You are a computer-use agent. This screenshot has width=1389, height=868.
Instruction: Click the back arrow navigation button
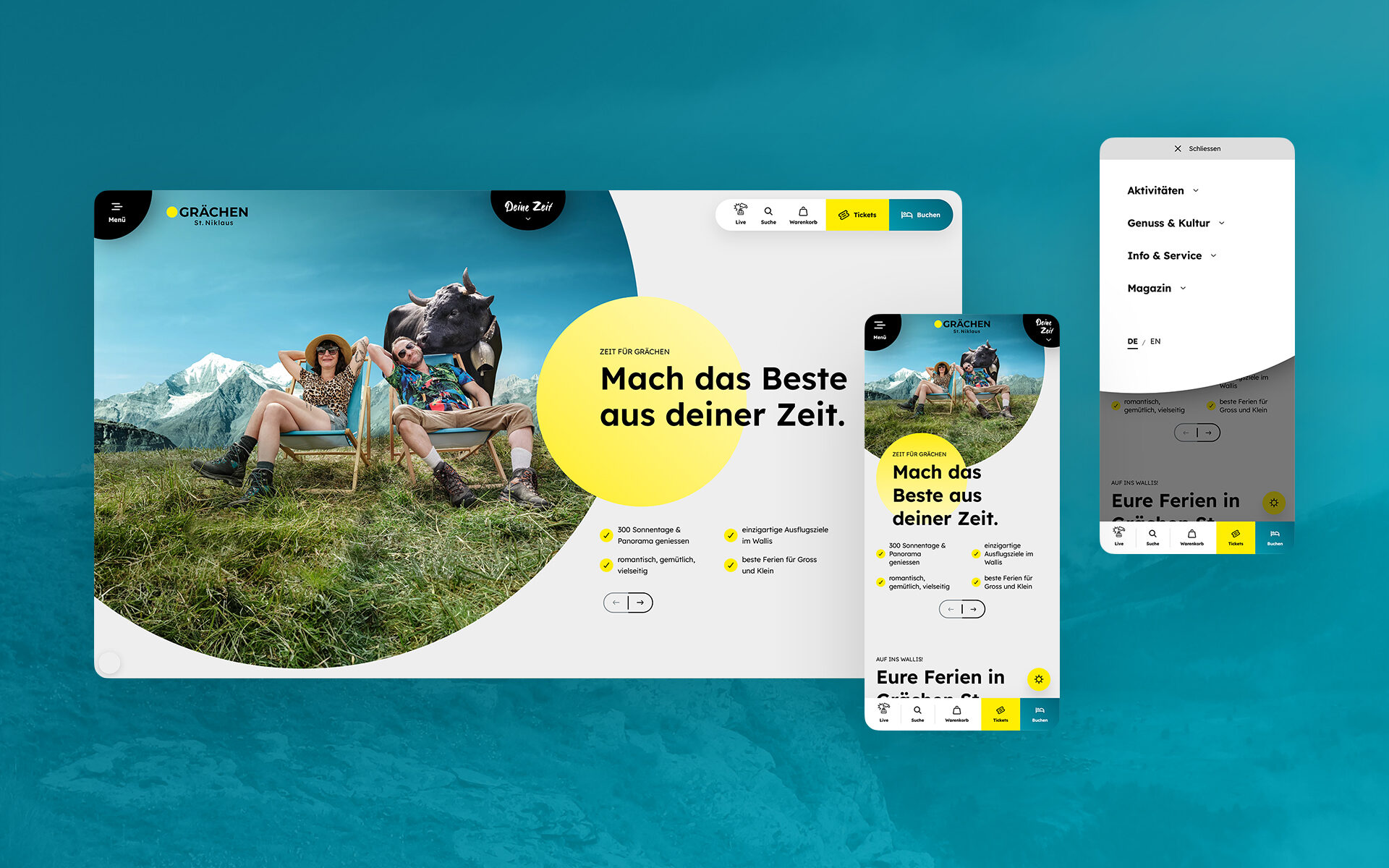click(x=614, y=604)
